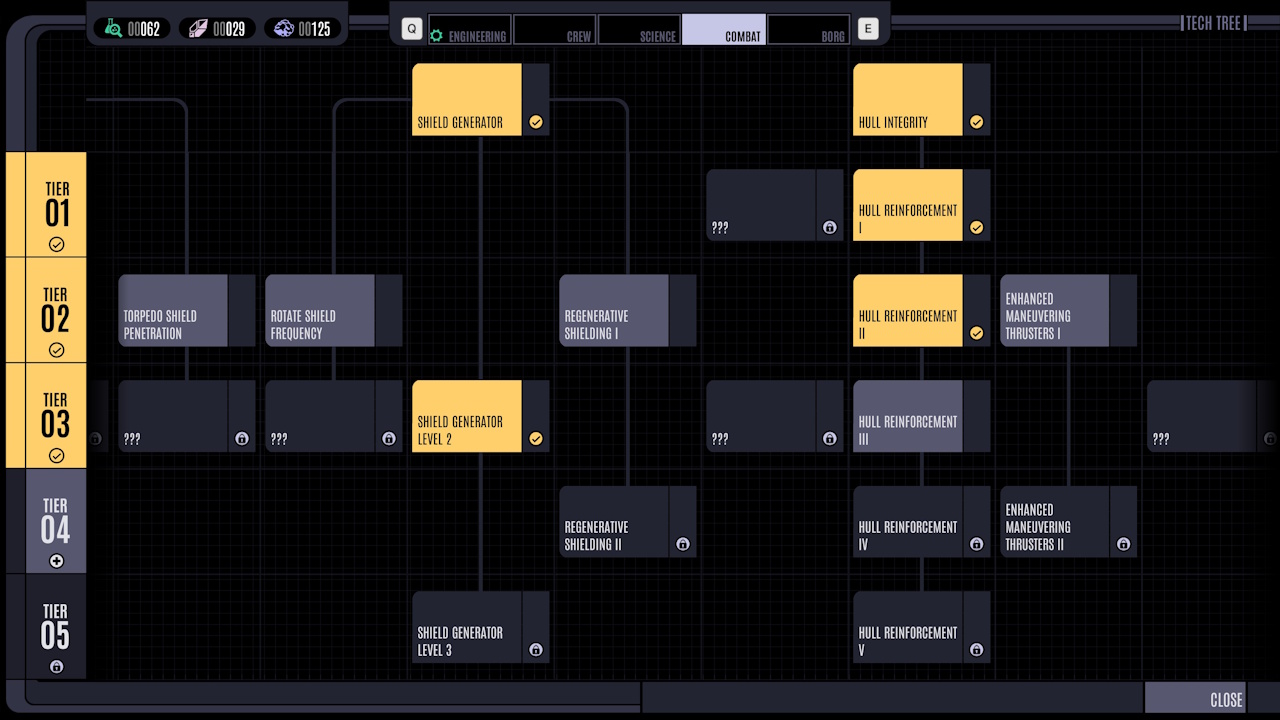Switch to the Crew tab
This screenshot has height=720, width=1280.
(x=554, y=34)
